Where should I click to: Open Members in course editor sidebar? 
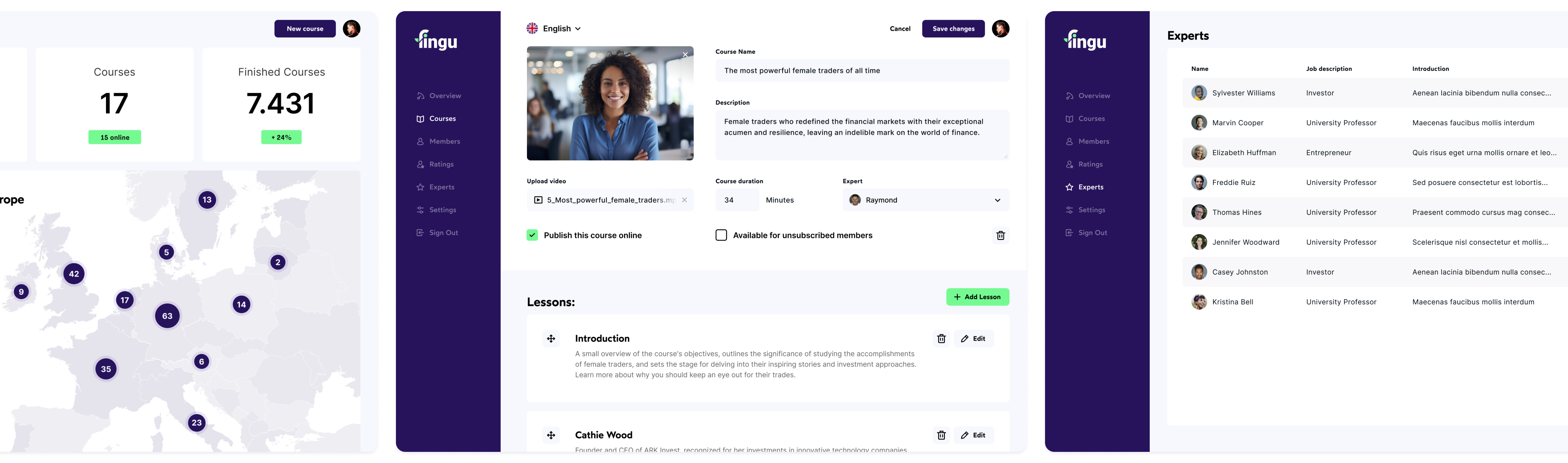(x=438, y=141)
